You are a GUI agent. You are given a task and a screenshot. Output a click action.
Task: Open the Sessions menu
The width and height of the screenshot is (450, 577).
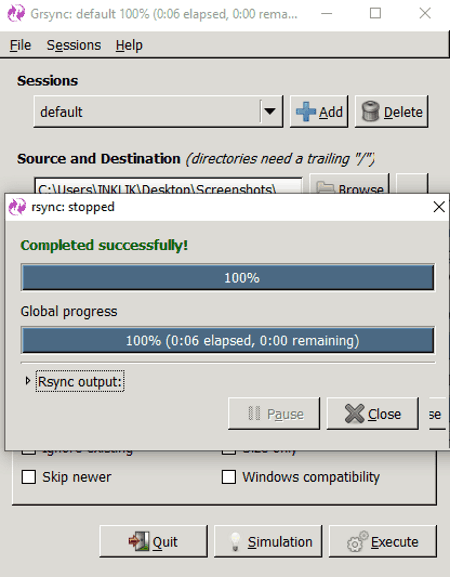pyautogui.click(x=74, y=45)
